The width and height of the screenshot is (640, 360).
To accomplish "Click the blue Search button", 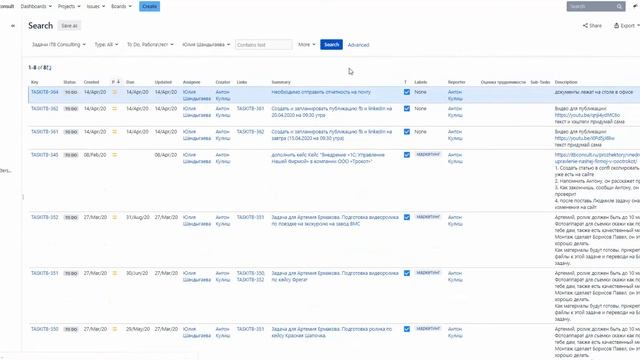I will 331,44.
